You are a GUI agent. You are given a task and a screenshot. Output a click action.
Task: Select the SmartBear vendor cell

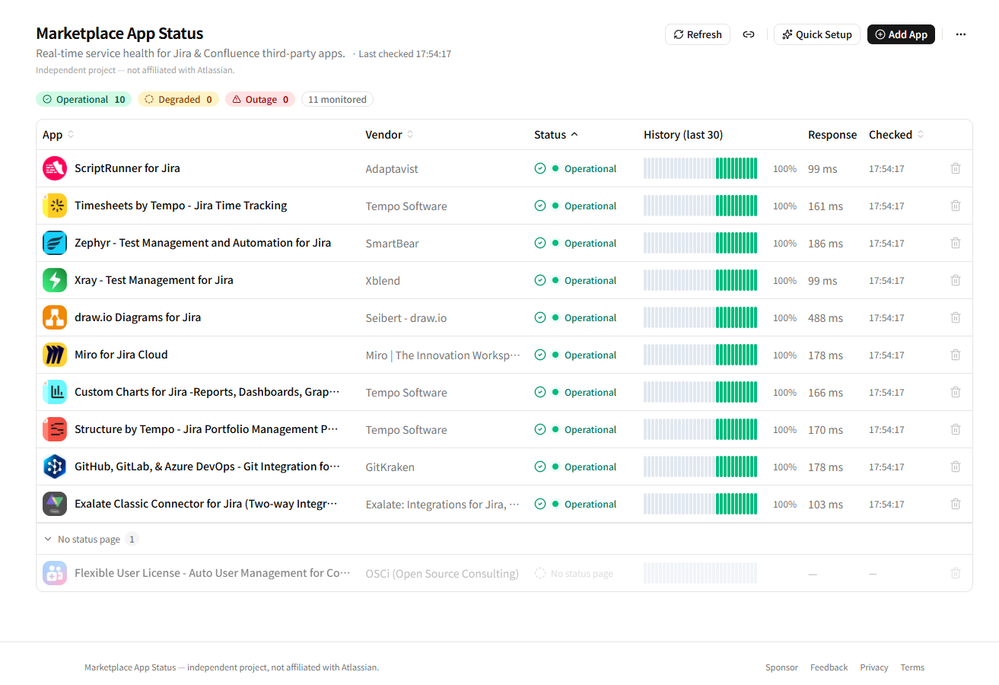392,243
